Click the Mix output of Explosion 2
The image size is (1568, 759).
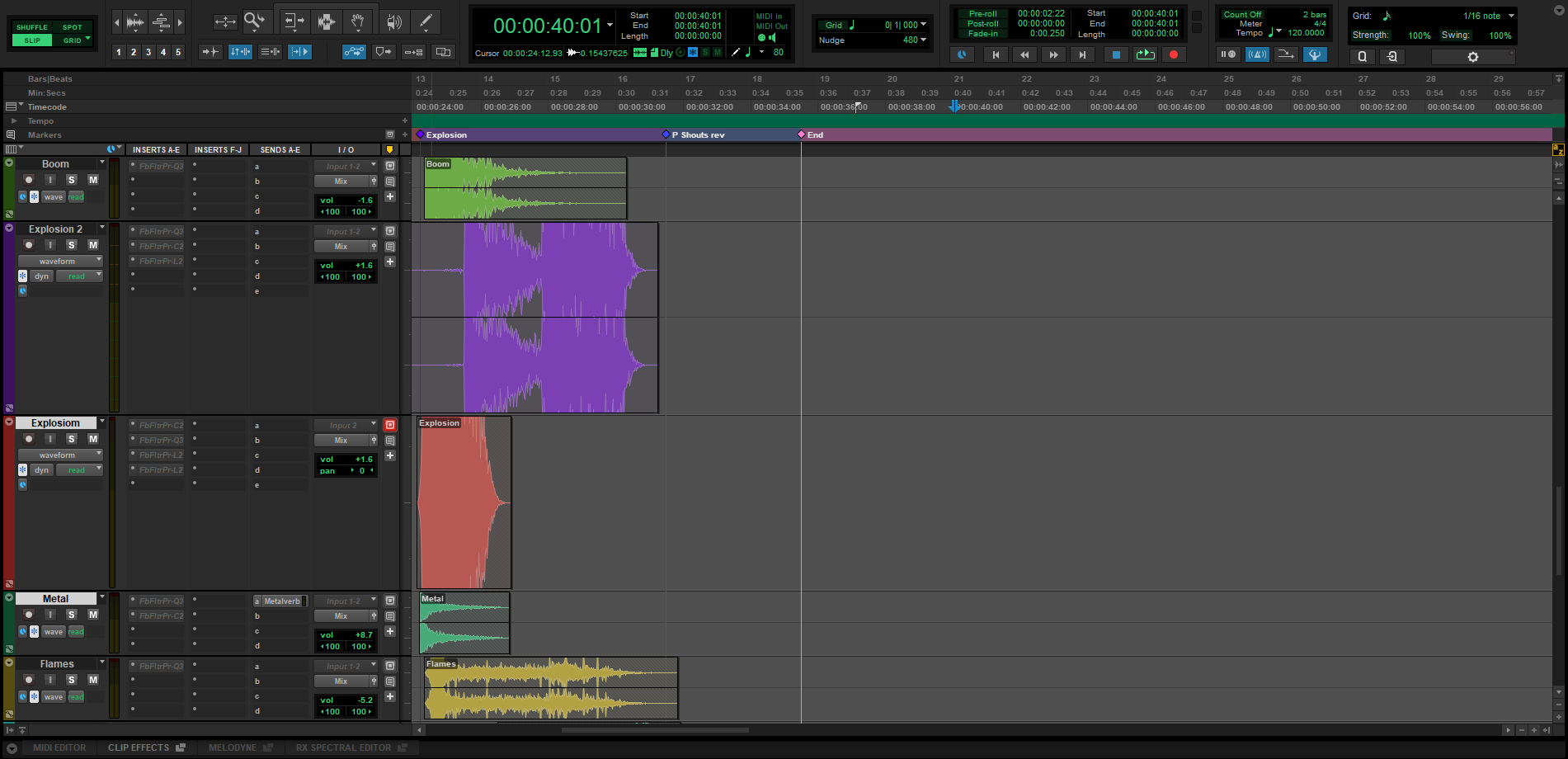click(x=341, y=247)
